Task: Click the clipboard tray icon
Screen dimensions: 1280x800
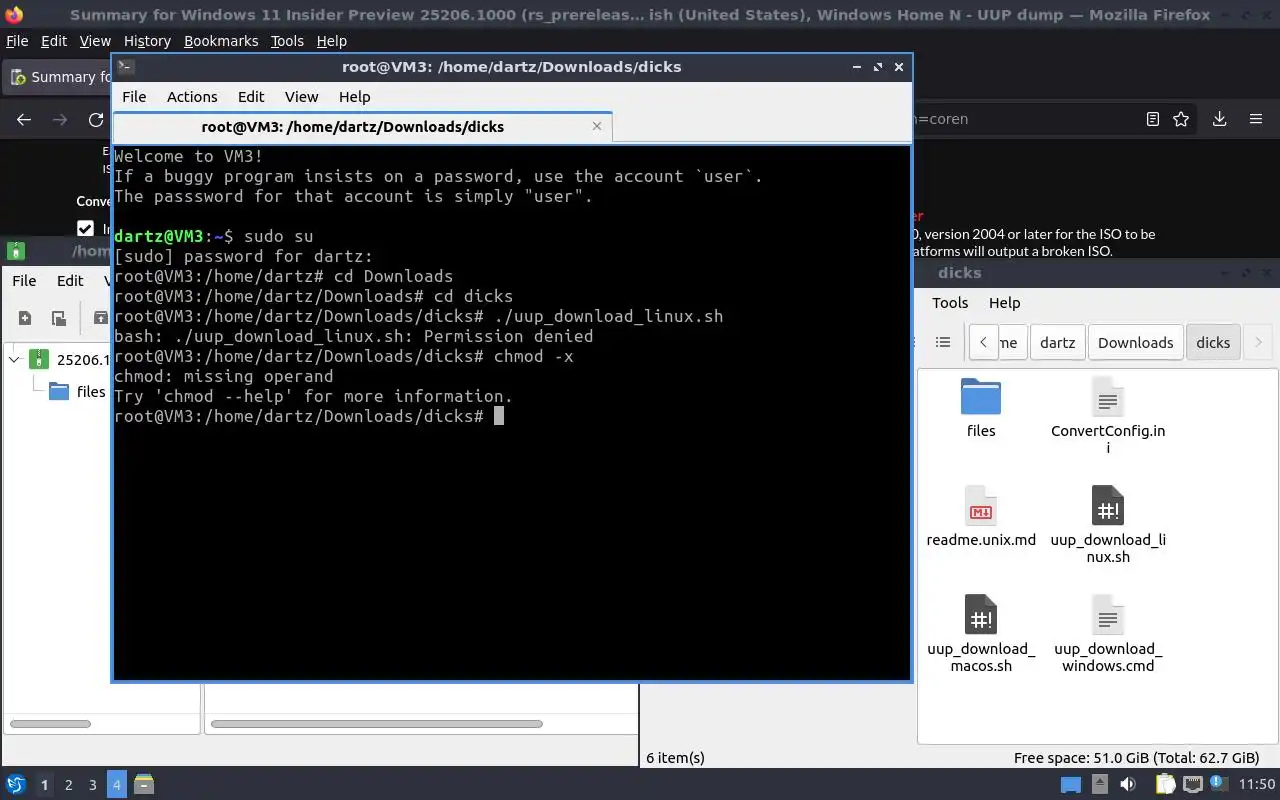Action: 1165,785
